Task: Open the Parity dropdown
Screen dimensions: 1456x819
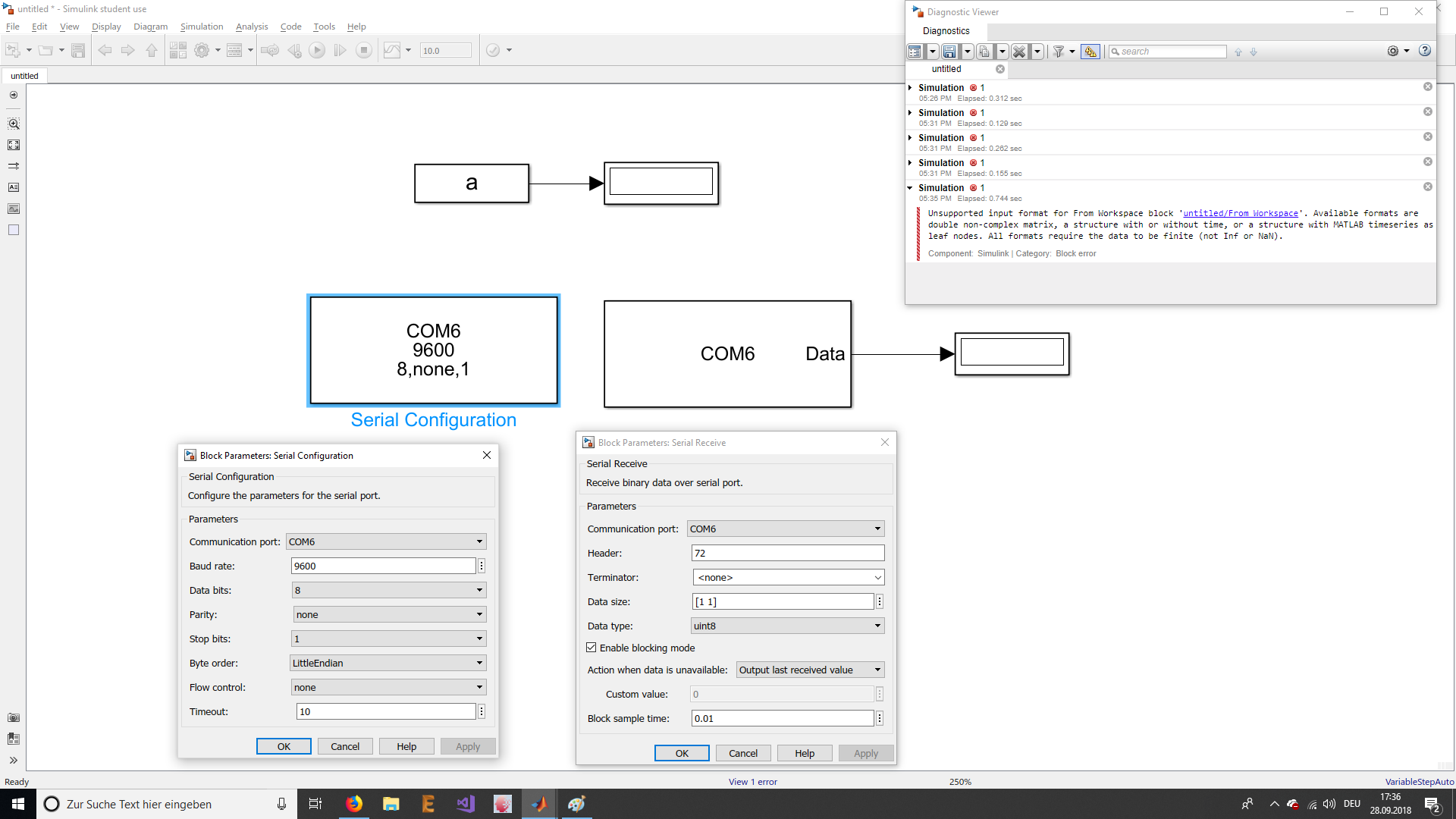Action: tap(389, 614)
